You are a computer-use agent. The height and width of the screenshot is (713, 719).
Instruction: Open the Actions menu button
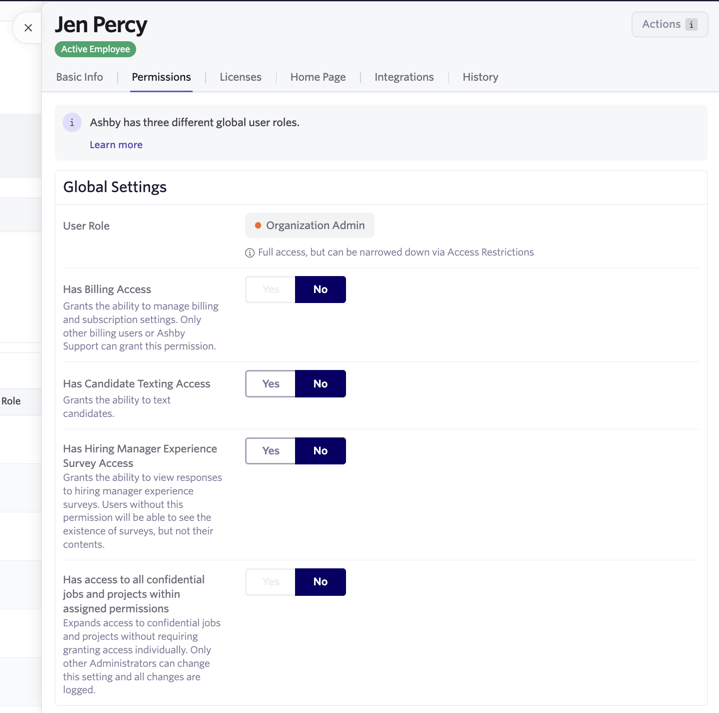pos(669,24)
